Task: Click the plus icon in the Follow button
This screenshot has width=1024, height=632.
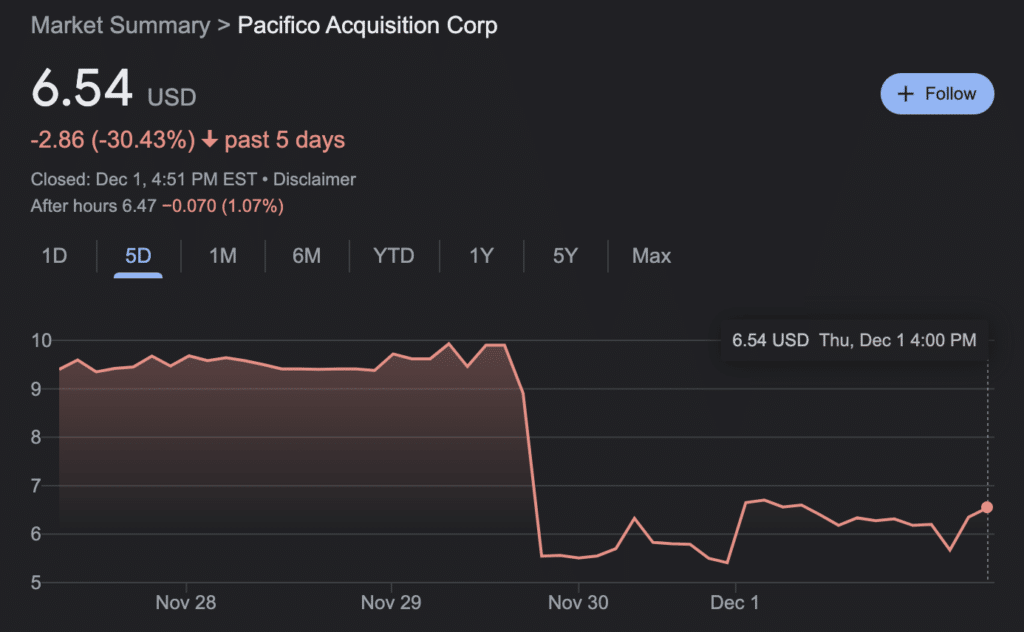Action: (x=905, y=94)
